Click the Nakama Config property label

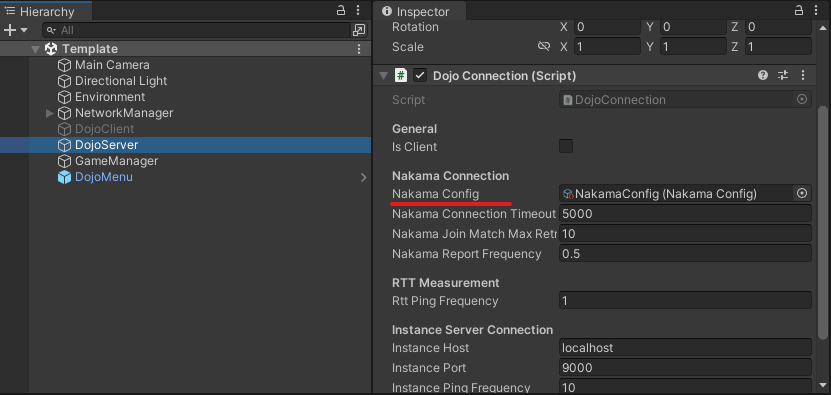click(435, 194)
